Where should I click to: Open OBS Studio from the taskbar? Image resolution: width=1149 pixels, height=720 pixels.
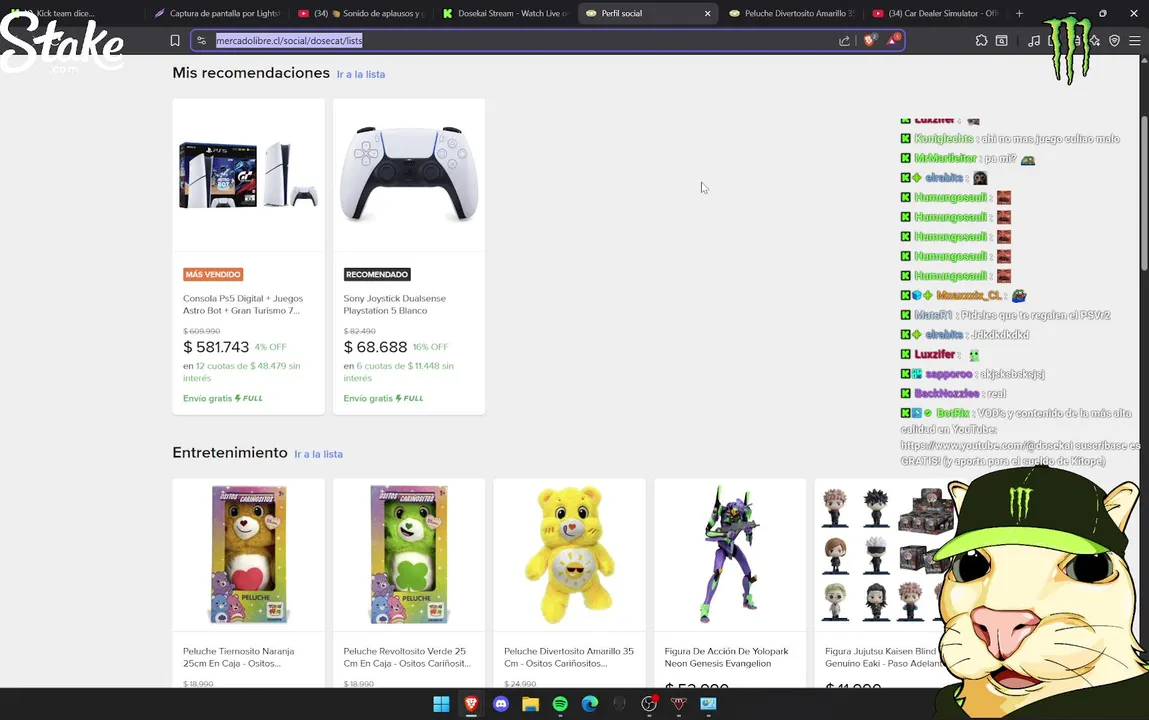[x=649, y=704]
